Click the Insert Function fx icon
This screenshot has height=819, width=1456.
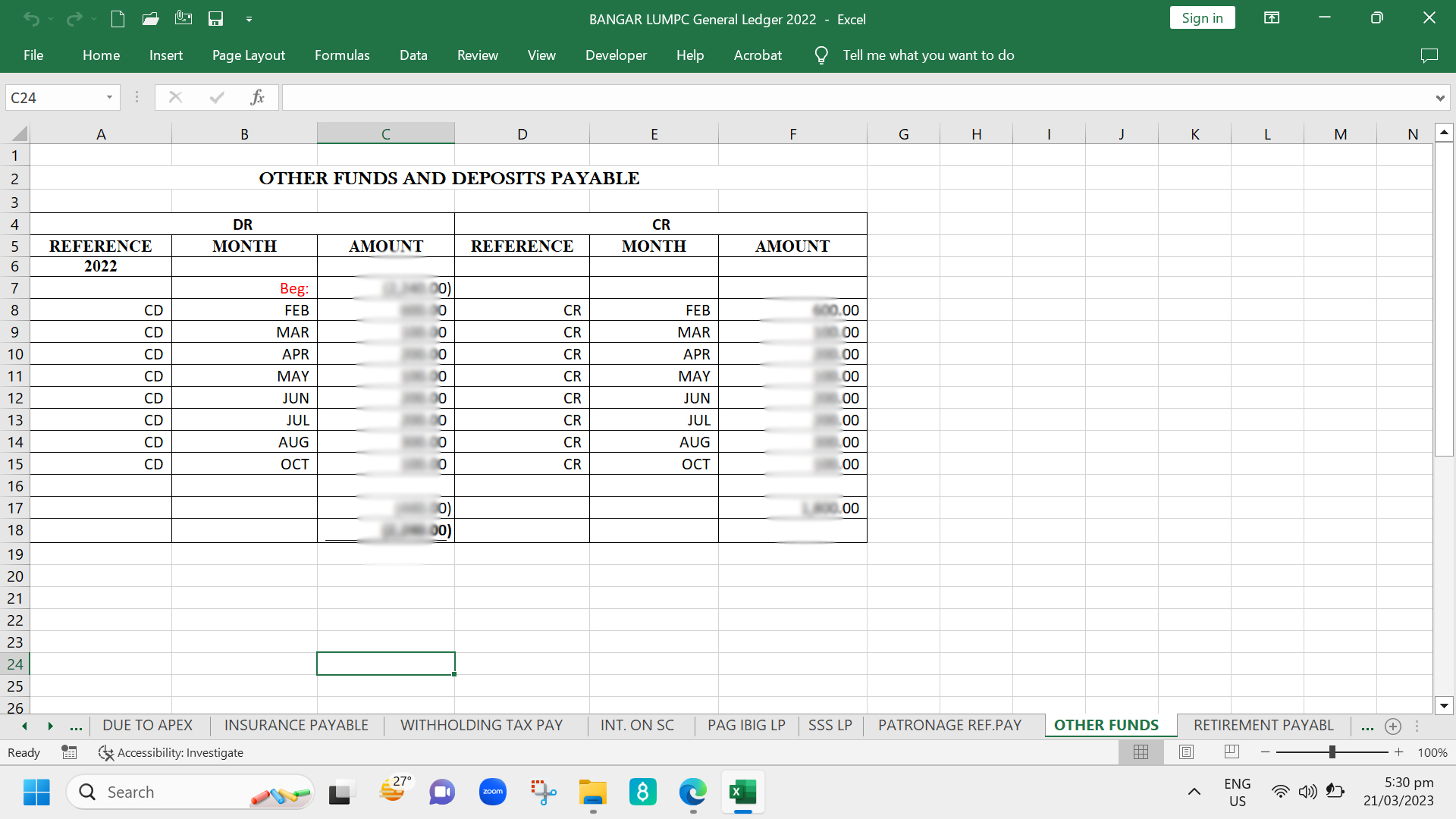257,97
